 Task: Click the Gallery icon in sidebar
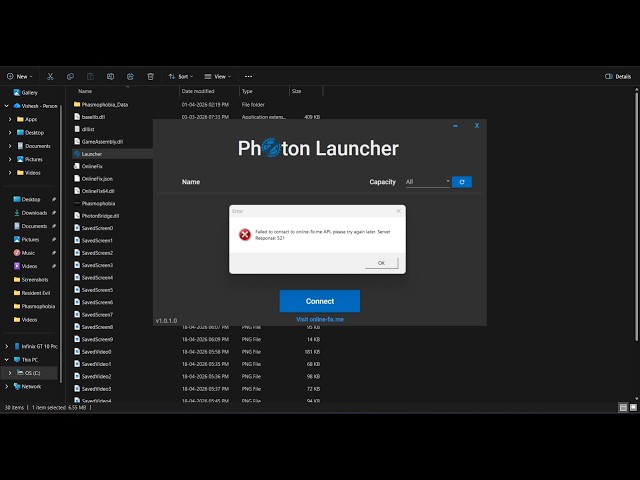[17, 93]
